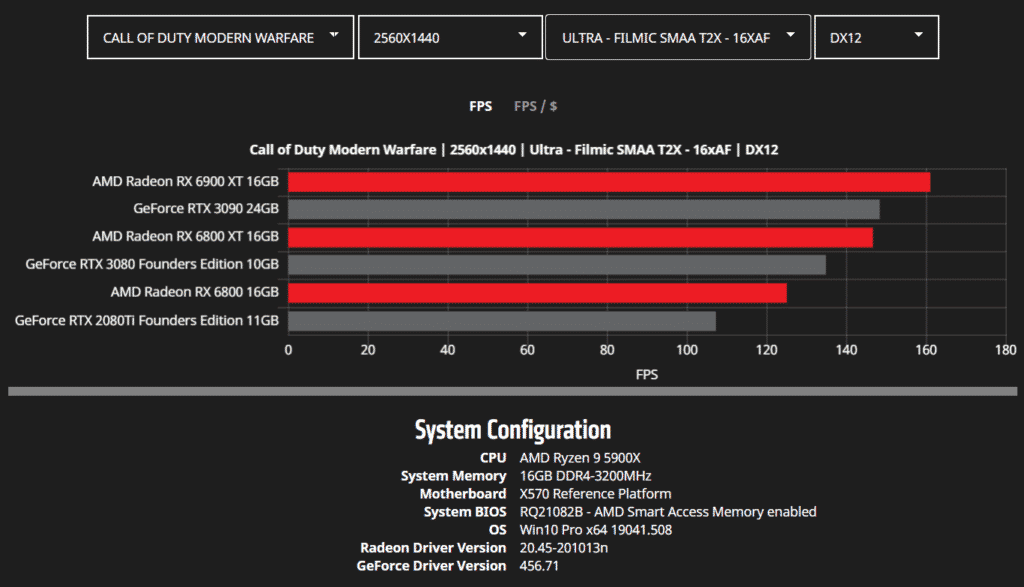The height and width of the screenshot is (587, 1024).
Task: Click the AMD Radeon RX 6900 XT 16GB label
Action: coord(185,182)
